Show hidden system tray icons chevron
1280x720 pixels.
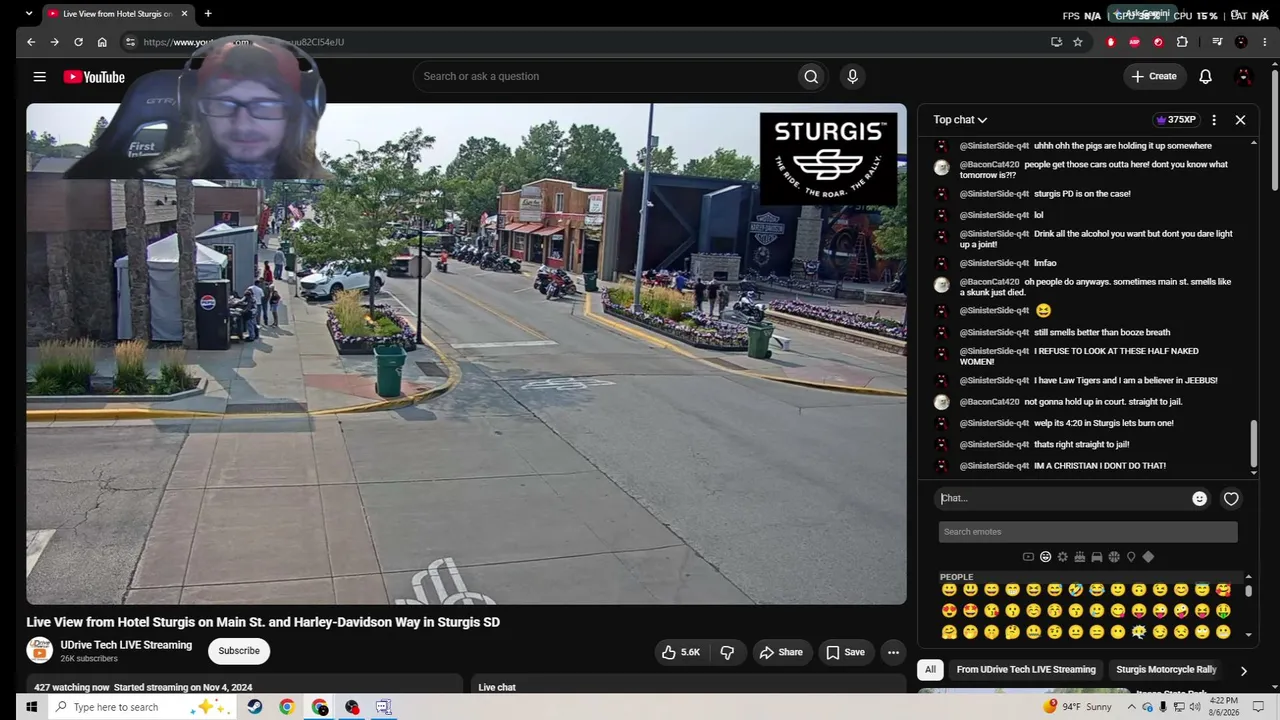1131,707
